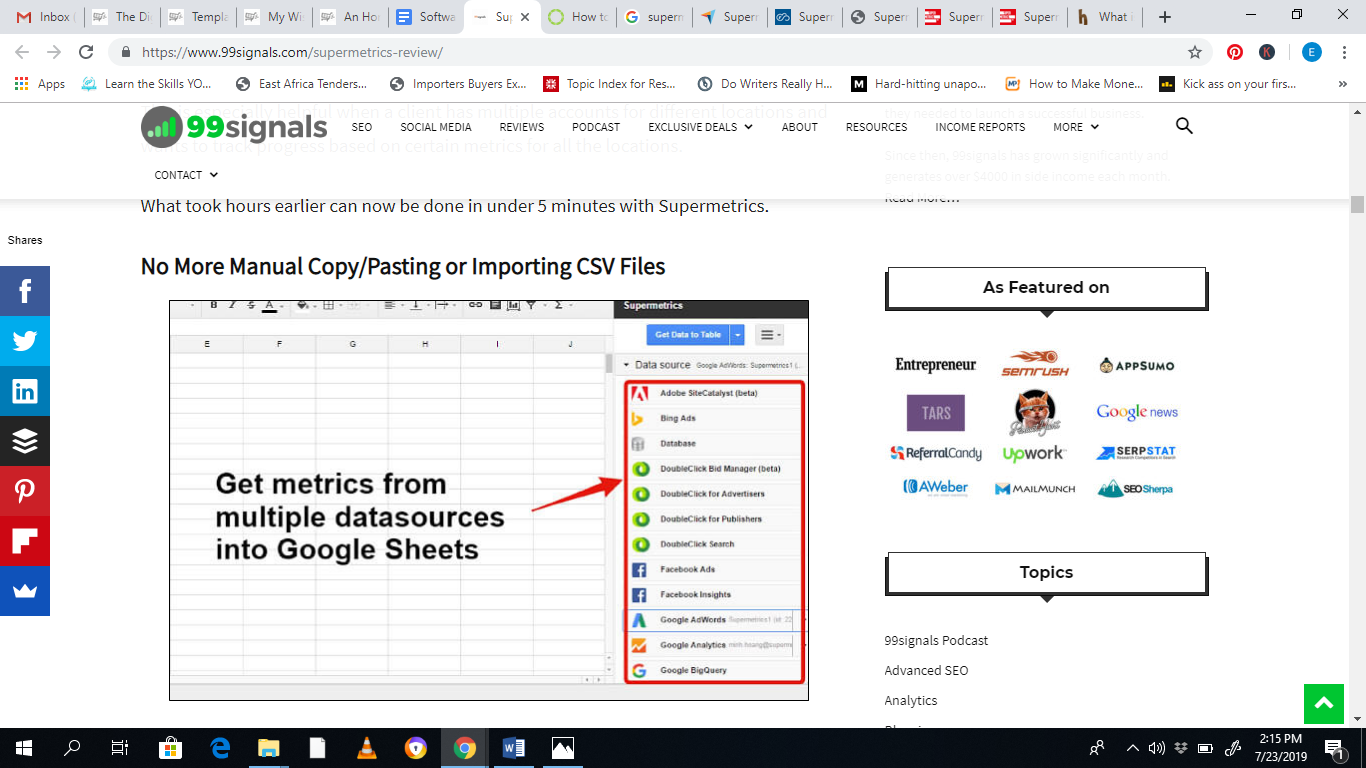
Task: Open Task View on the taskbar
Action: pyautogui.click(x=120, y=748)
